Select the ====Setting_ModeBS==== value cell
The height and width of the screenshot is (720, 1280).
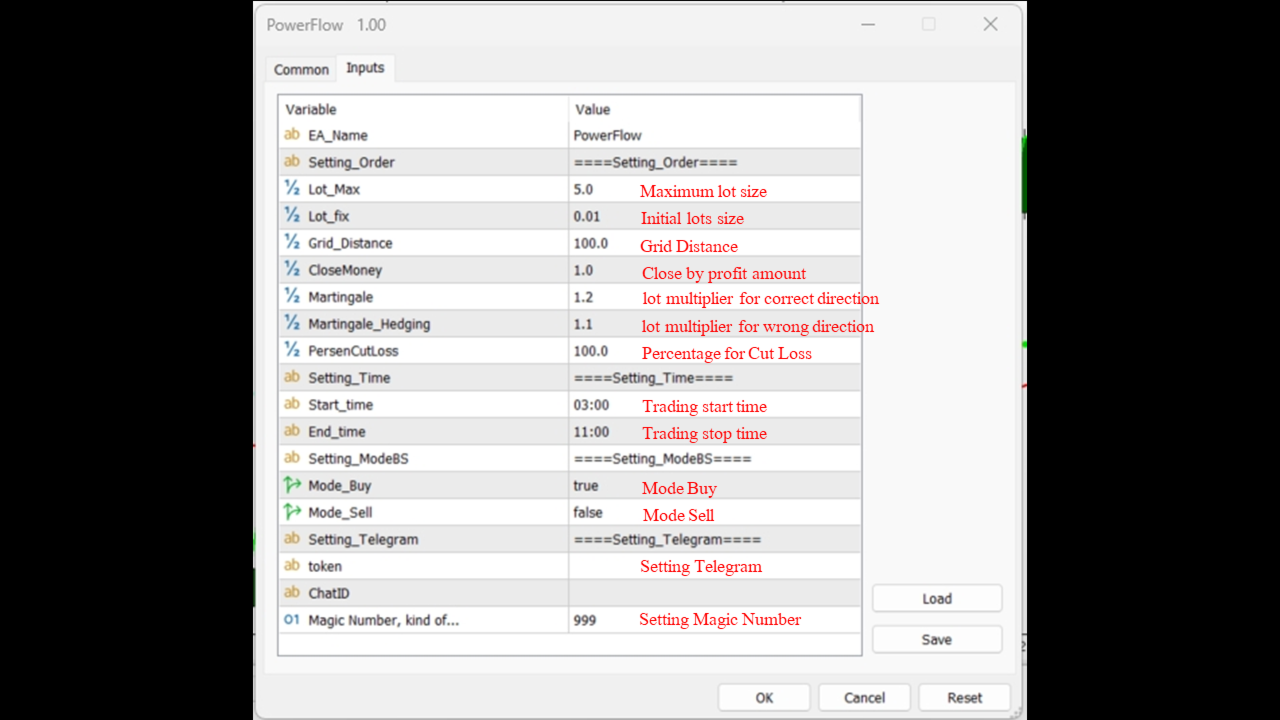[715, 459]
